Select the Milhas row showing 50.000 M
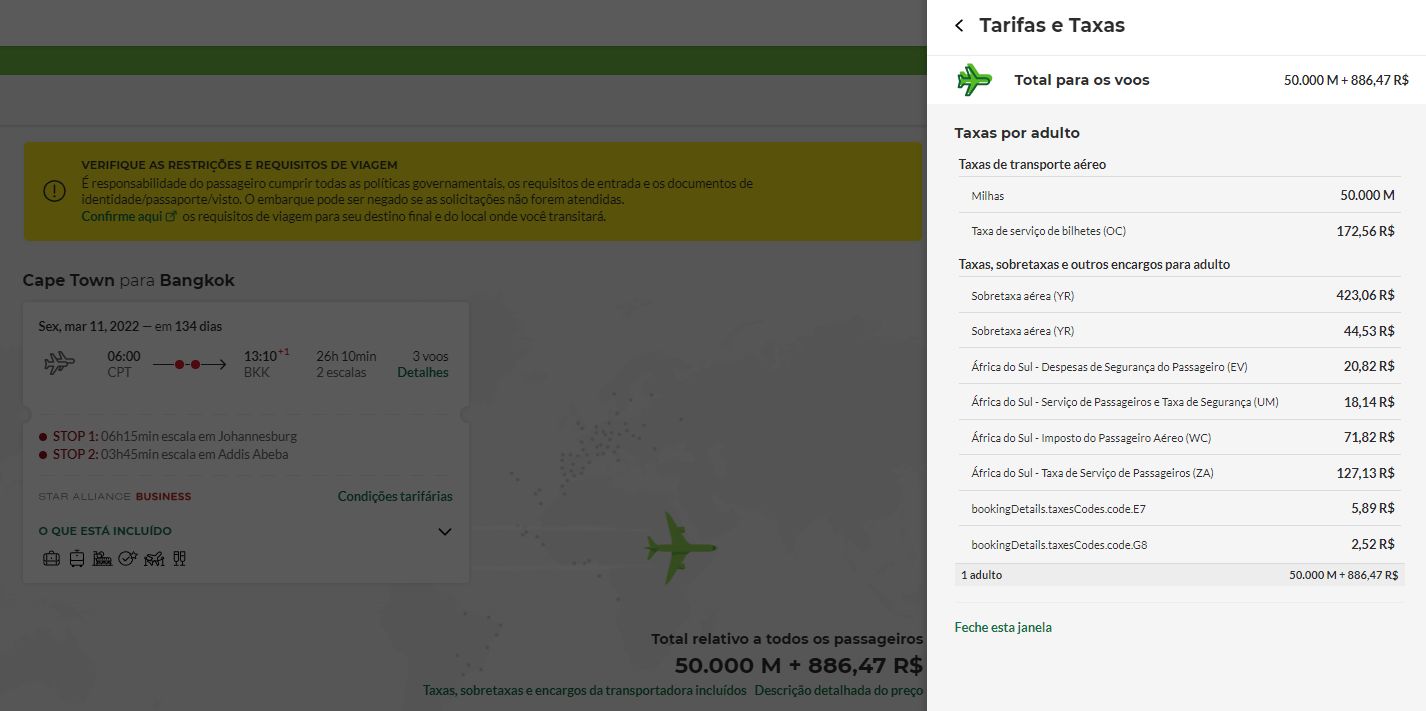1426x711 pixels. tap(1180, 195)
